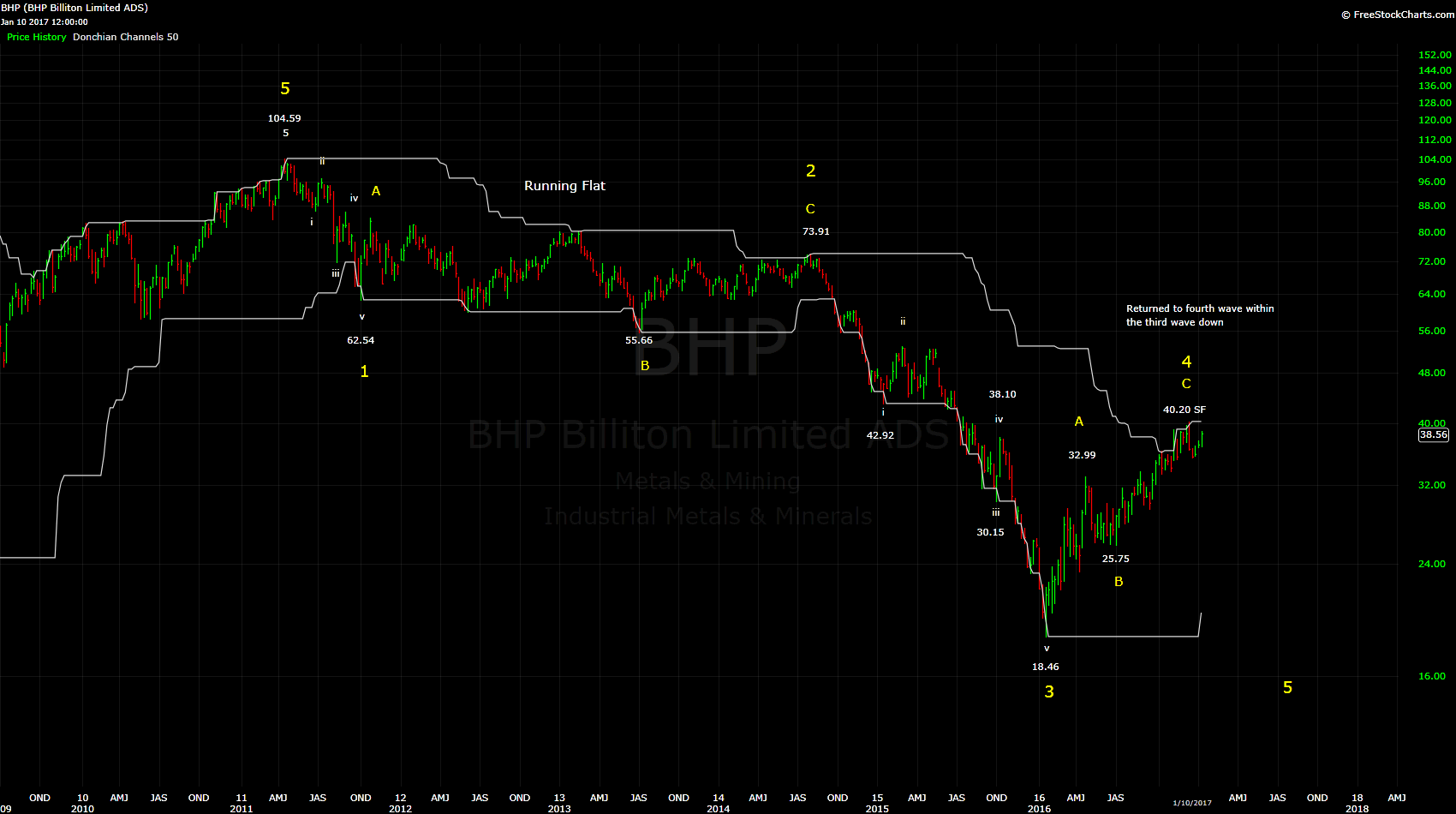
Task: Click the FreeStockCharts.com copyright text
Action: click(x=1397, y=15)
